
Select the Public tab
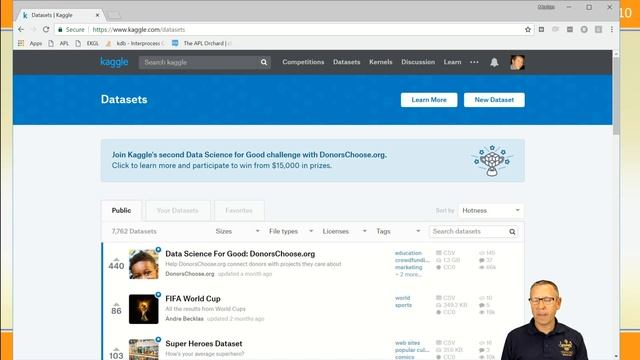(x=121, y=211)
